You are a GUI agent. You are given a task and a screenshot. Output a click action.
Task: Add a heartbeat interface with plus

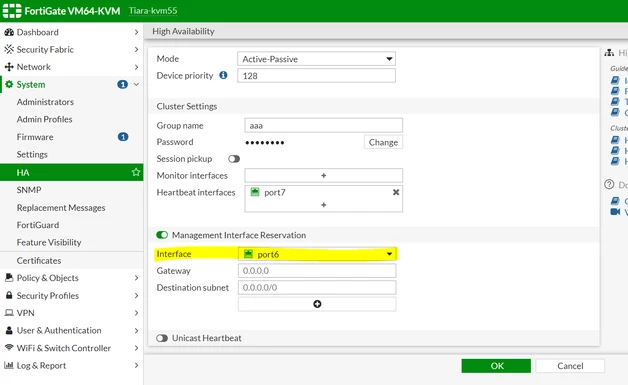point(324,205)
